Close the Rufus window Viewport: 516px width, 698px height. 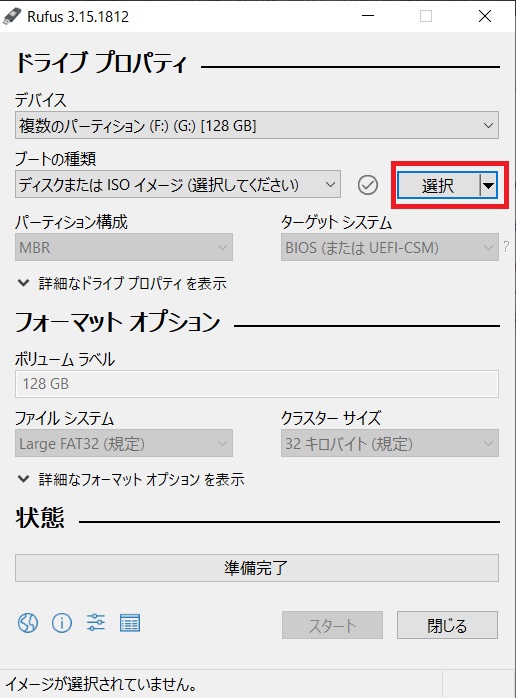click(485, 16)
